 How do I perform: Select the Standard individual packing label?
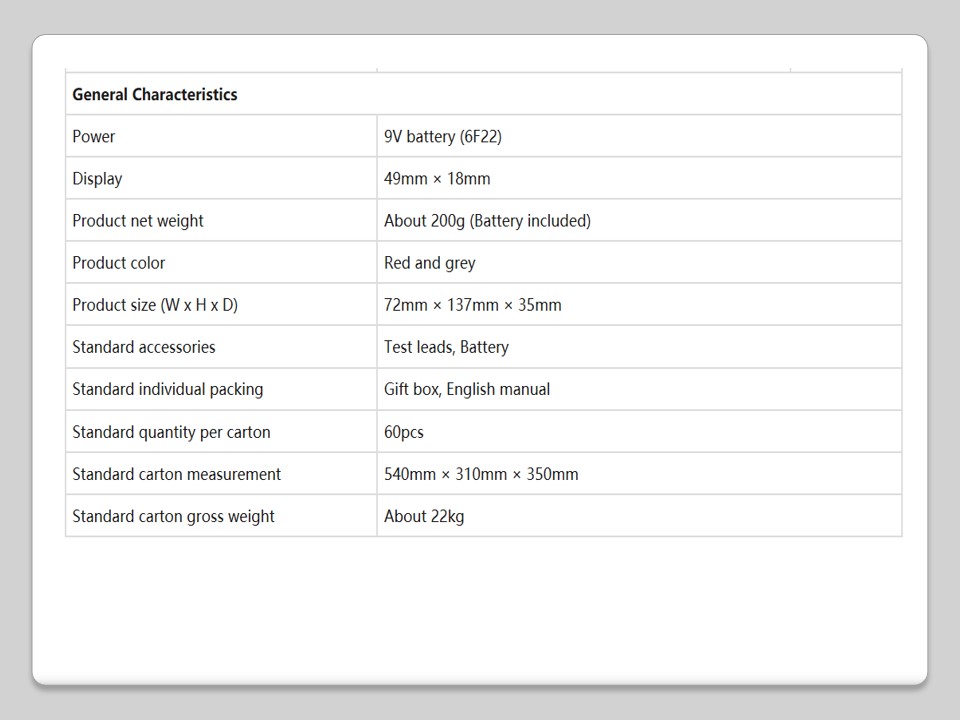pyautogui.click(x=168, y=389)
